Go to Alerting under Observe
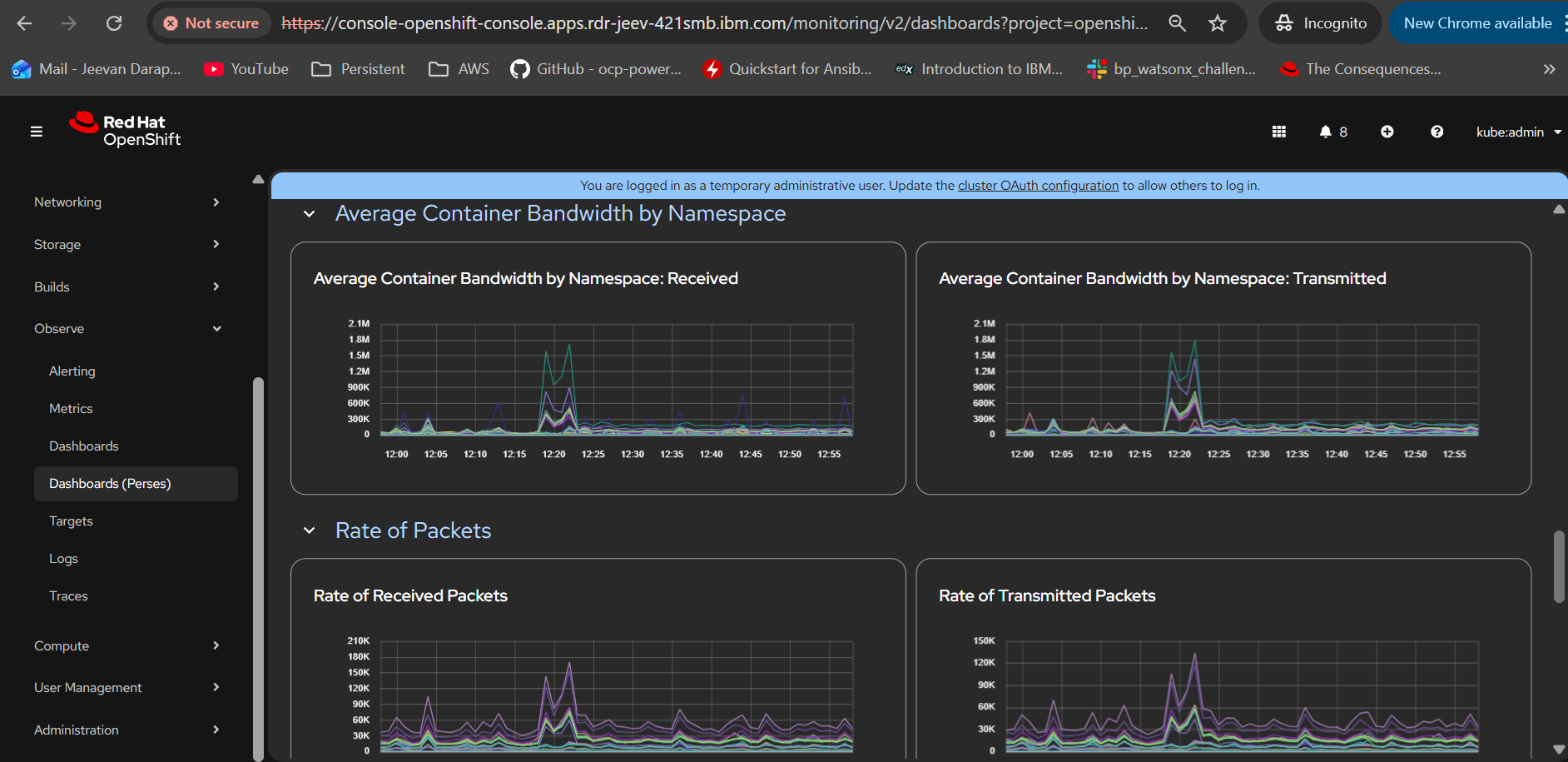 (x=72, y=371)
